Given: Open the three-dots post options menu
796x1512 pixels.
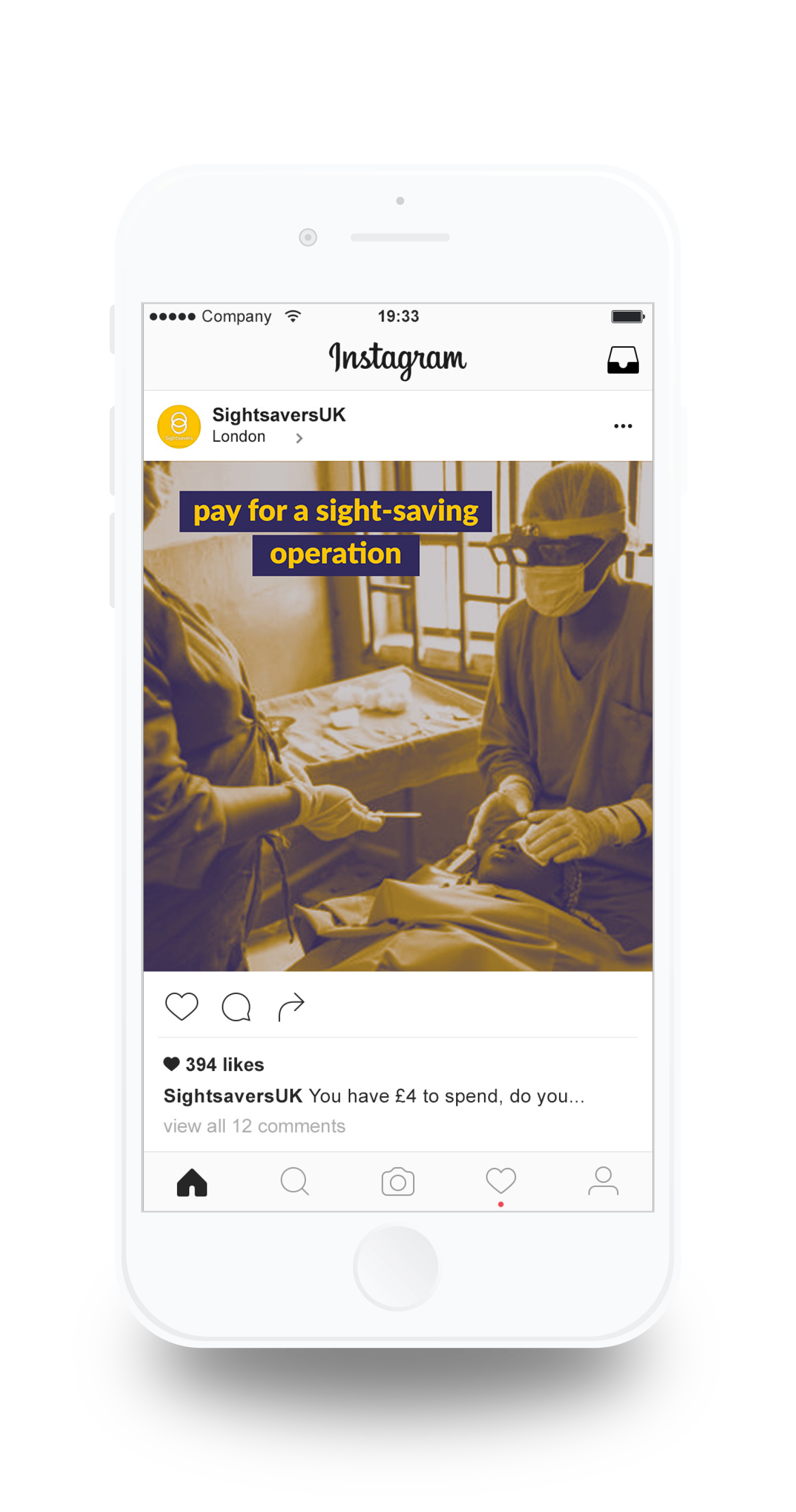Looking at the screenshot, I should point(623,426).
